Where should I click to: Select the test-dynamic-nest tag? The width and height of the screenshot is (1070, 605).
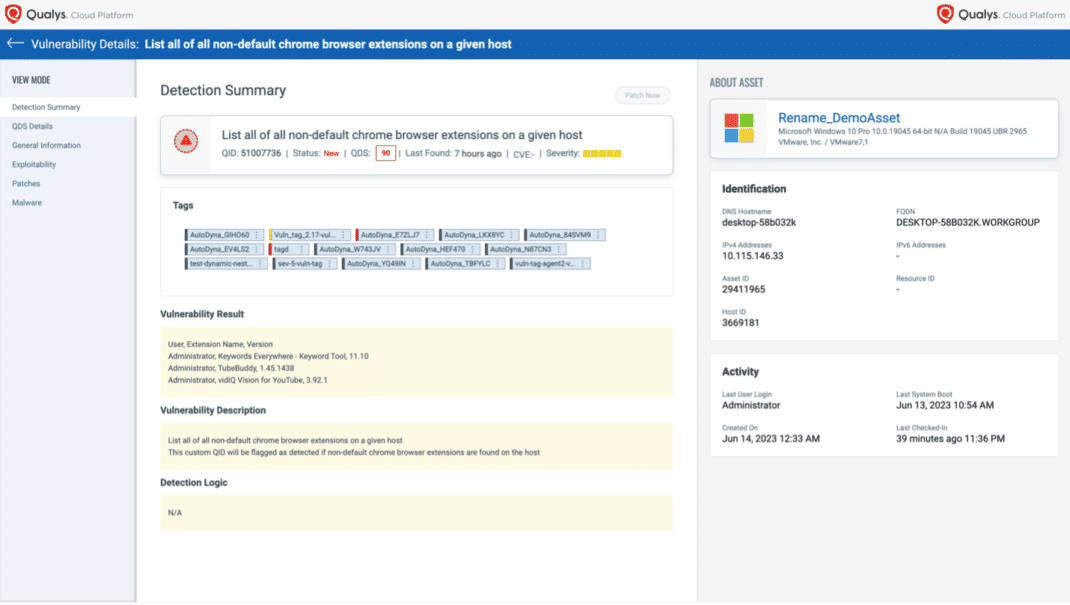[223, 263]
